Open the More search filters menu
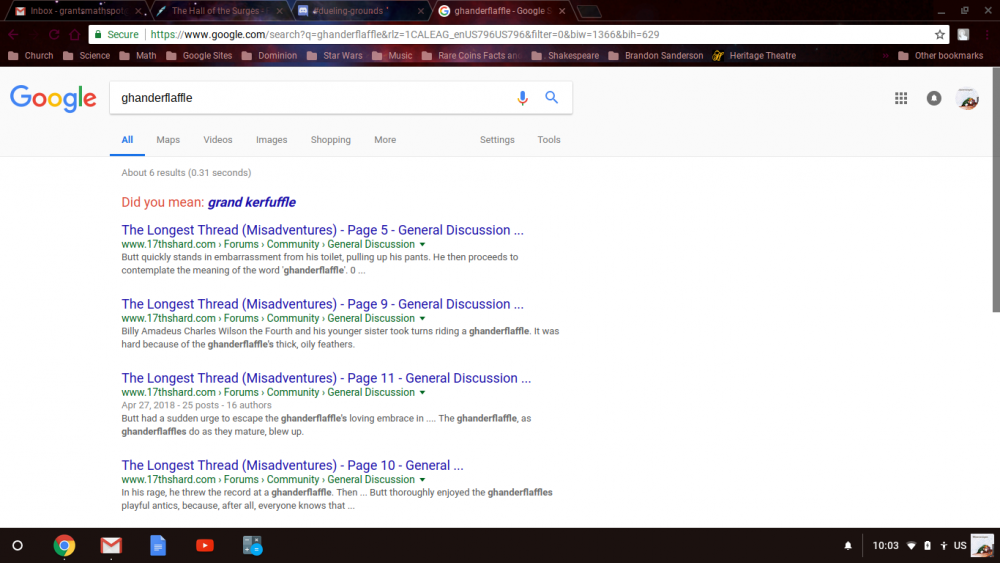 (385, 140)
